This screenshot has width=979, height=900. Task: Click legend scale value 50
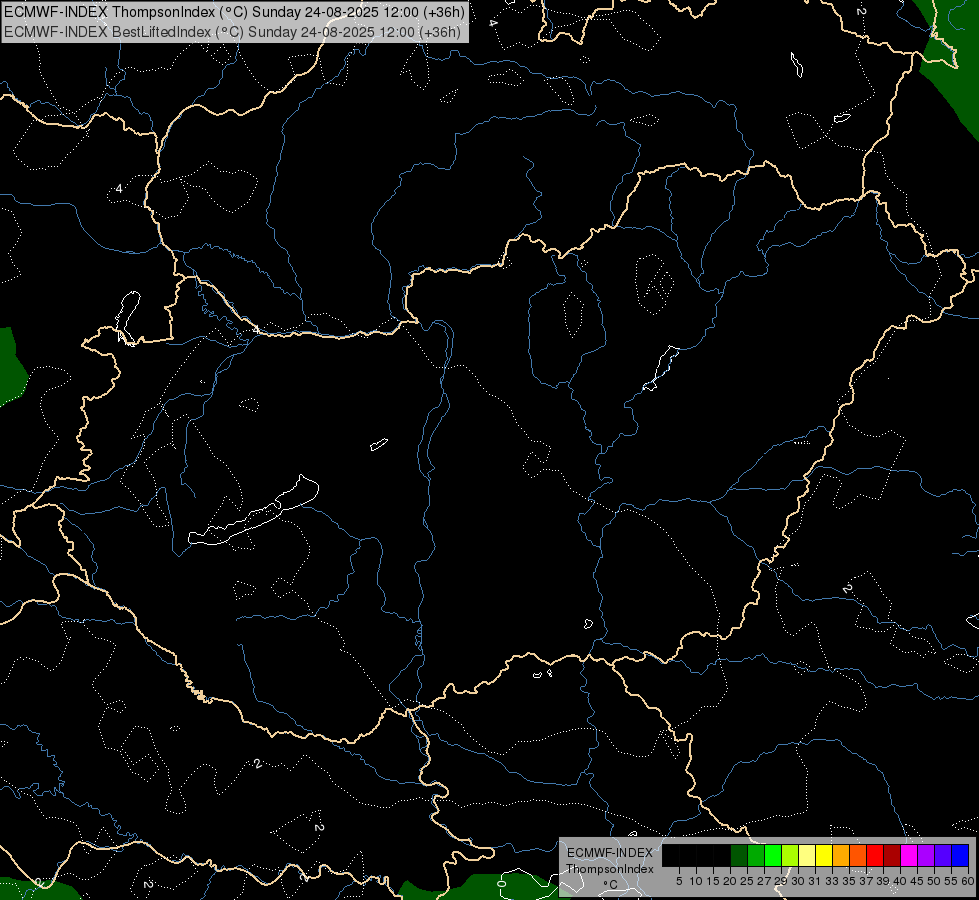(x=934, y=881)
